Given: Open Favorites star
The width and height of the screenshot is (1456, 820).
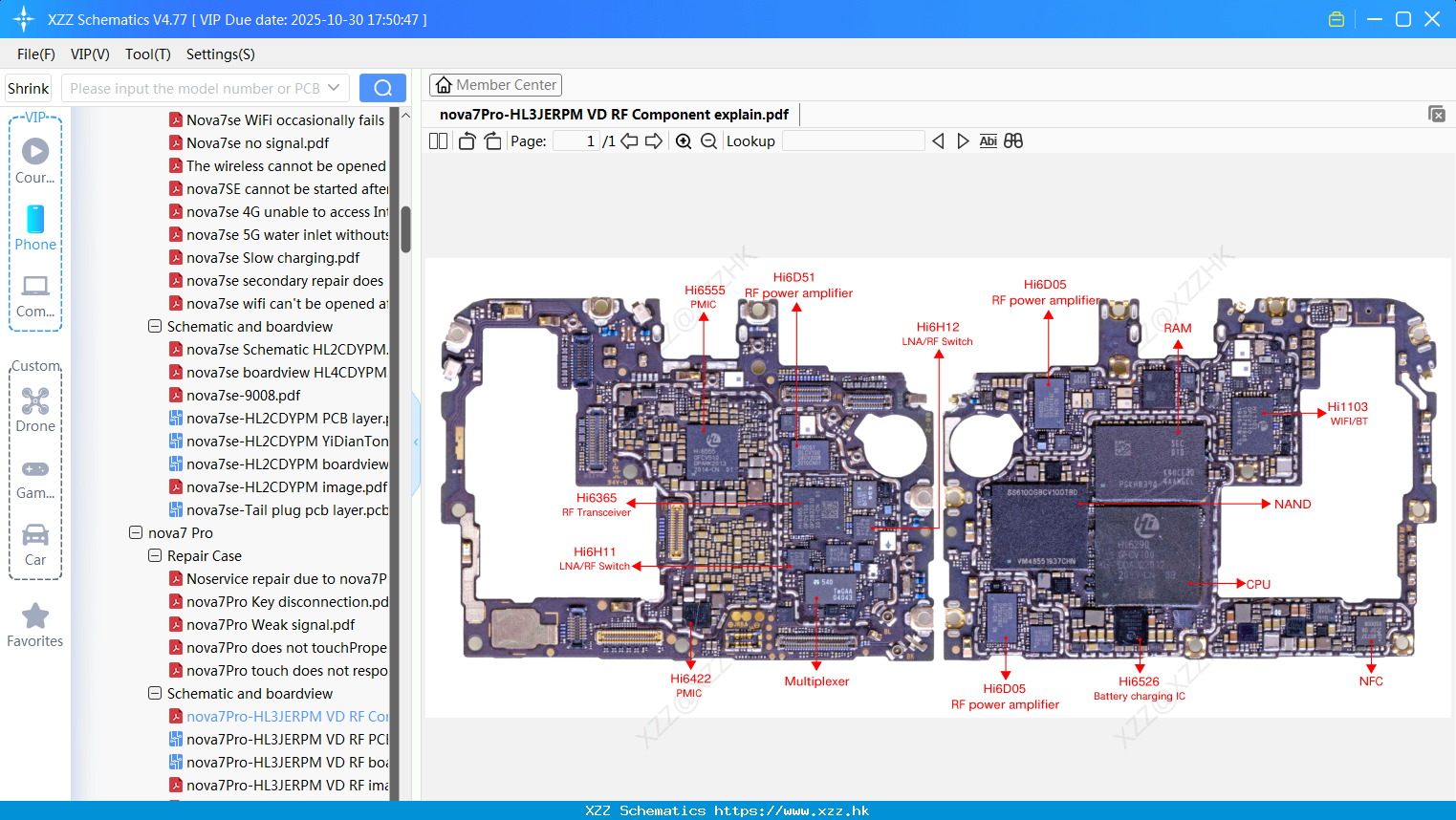Looking at the screenshot, I should click(x=35, y=626).
